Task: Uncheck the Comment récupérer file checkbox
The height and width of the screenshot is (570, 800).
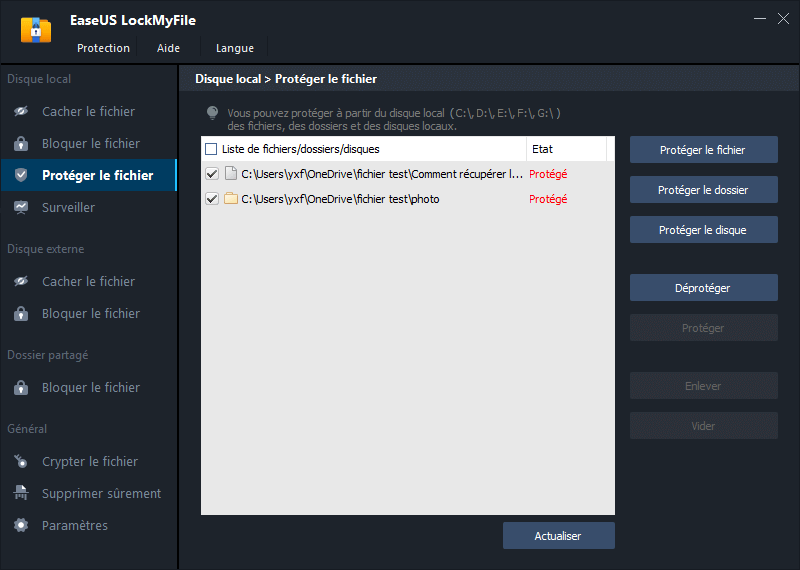Action: (x=212, y=174)
